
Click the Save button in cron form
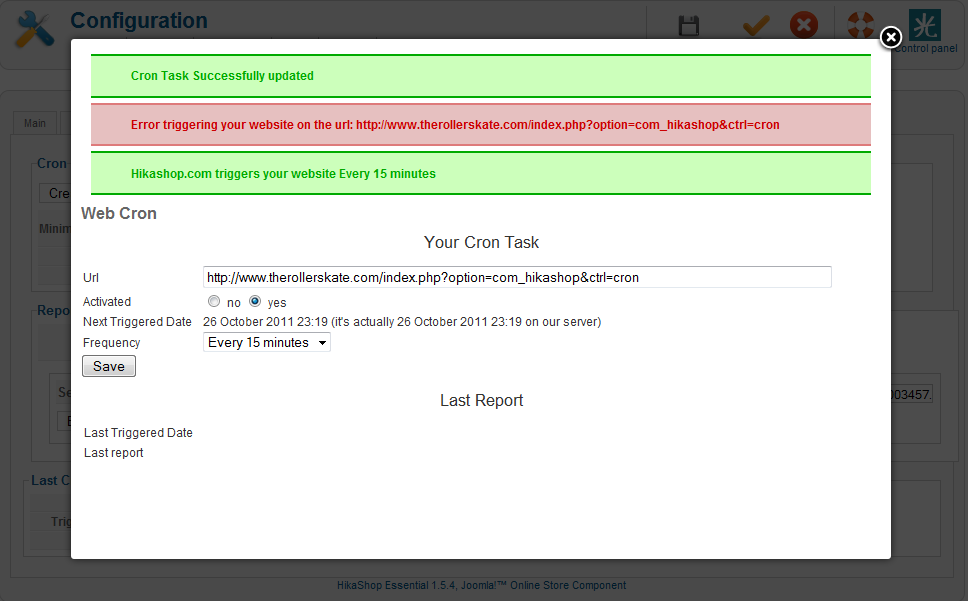(109, 366)
